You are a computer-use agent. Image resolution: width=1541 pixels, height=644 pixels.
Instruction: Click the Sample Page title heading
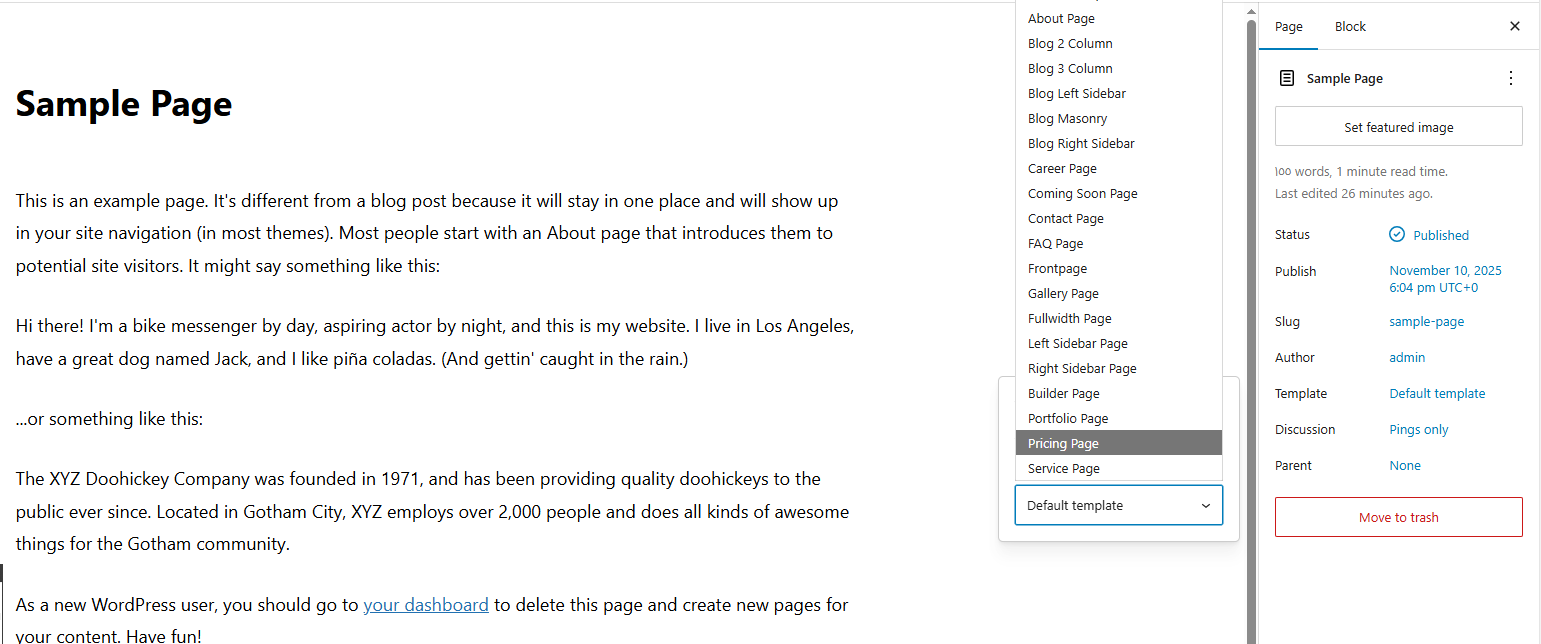pos(124,104)
